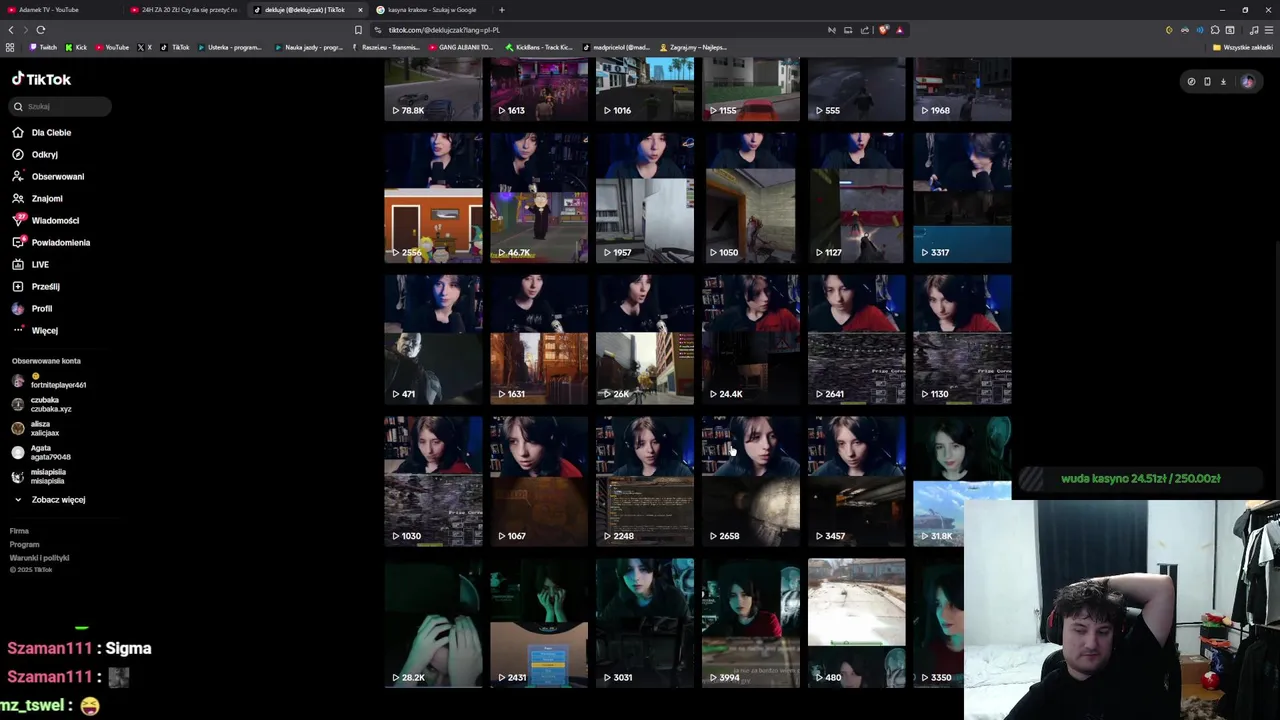The image size is (1280, 720).
Task: Click Warunki i polityki footer link
Action: tap(39, 558)
